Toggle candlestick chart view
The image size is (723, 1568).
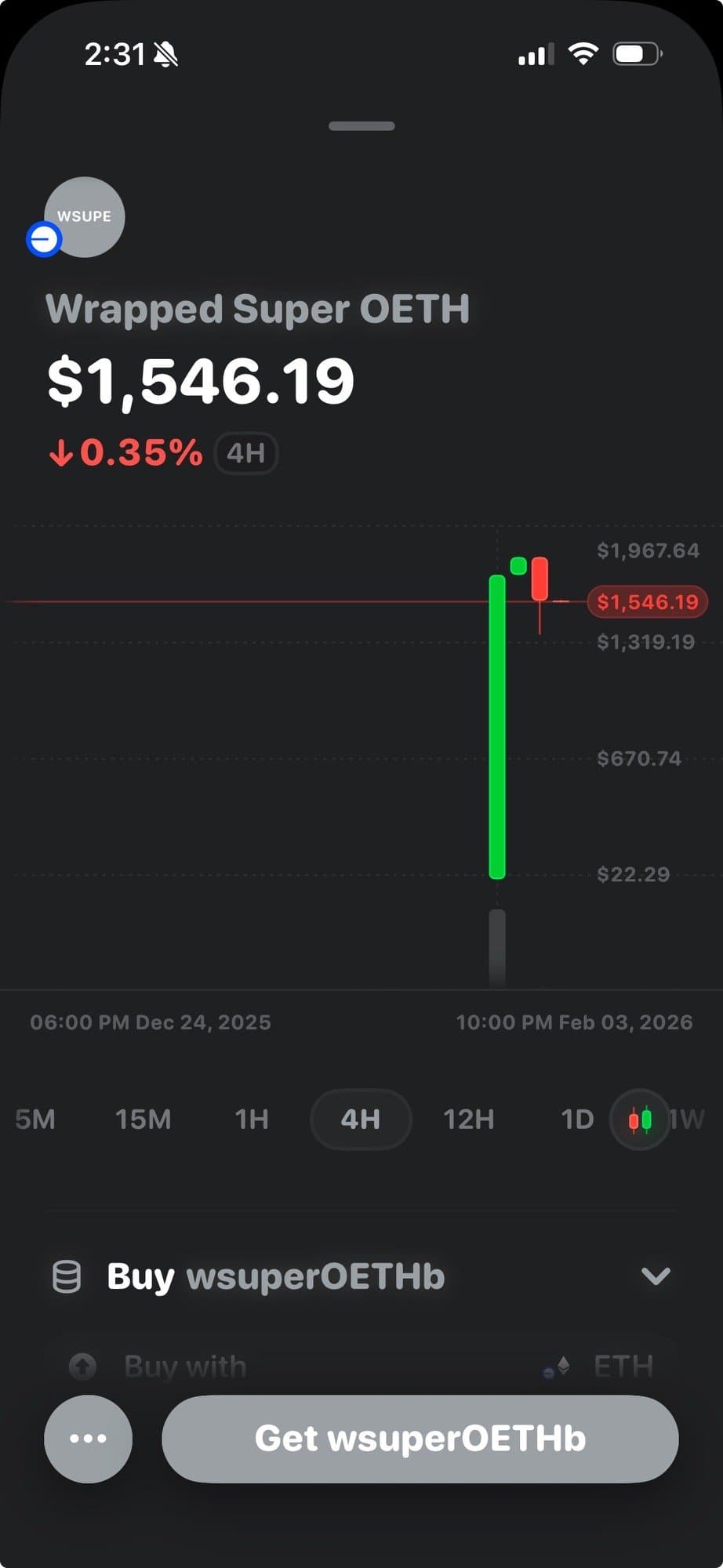pyautogui.click(x=640, y=1119)
